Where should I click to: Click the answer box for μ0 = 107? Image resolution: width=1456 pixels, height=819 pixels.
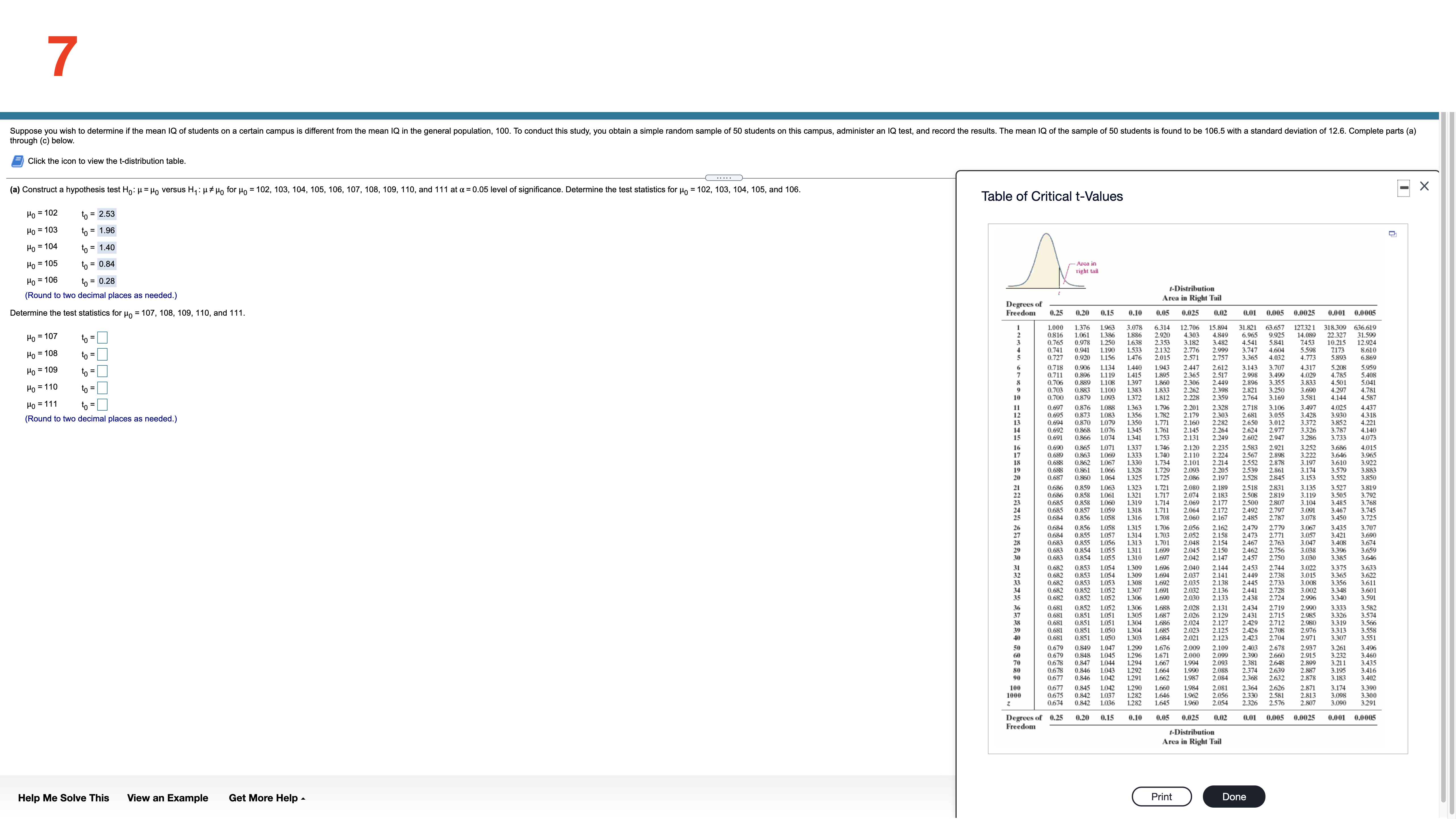pyautogui.click(x=102, y=338)
